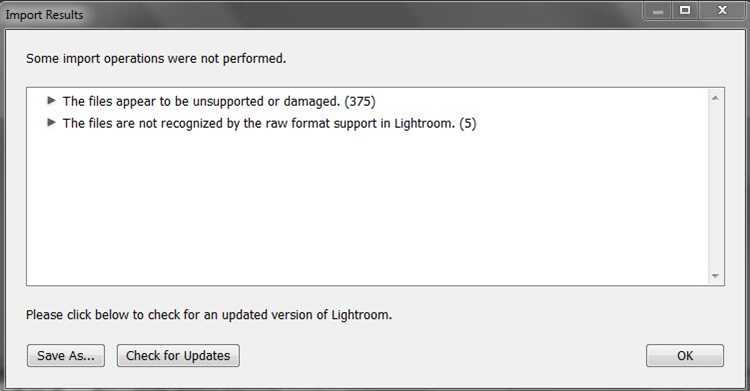Click the vertical scrollbar track of results list

click(x=715, y=187)
